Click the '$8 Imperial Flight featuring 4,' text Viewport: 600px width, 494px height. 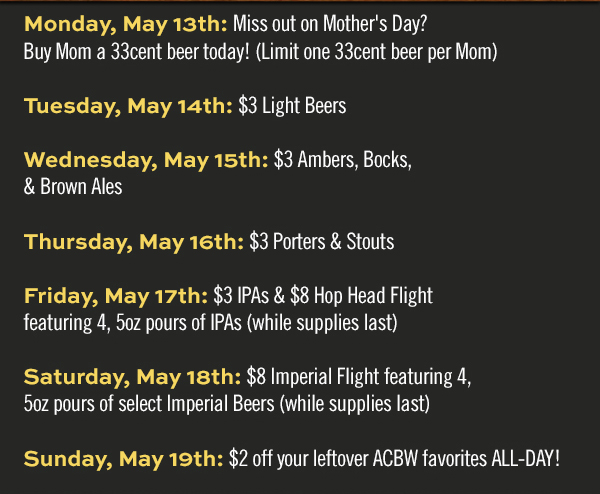pos(359,377)
